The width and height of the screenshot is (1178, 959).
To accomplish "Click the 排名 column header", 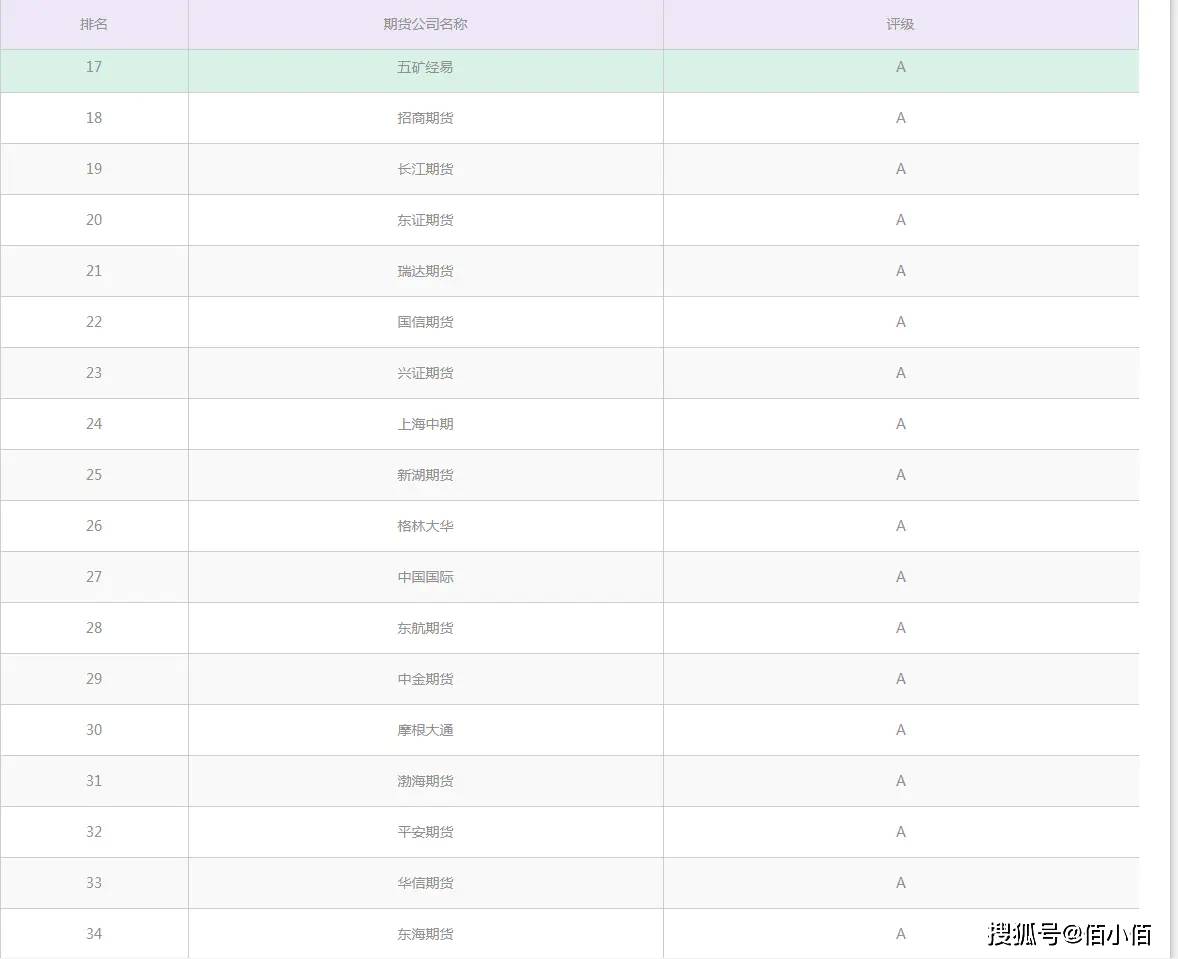I will point(94,24).
